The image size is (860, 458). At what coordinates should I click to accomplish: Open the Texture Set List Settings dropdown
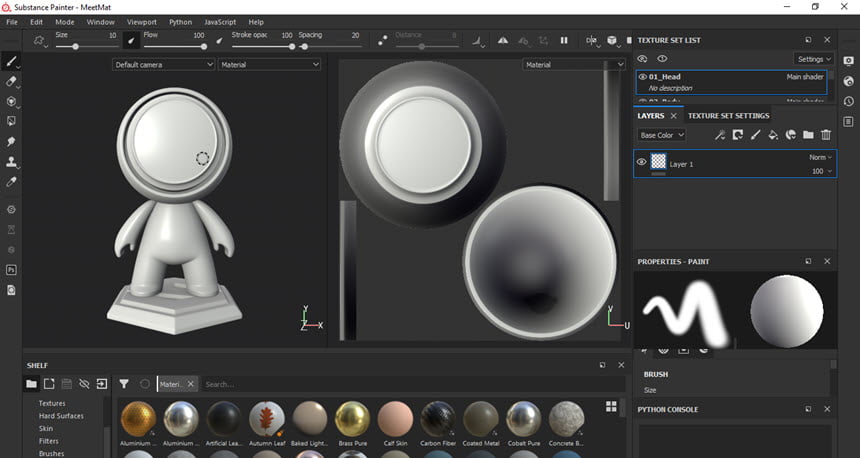[813, 59]
